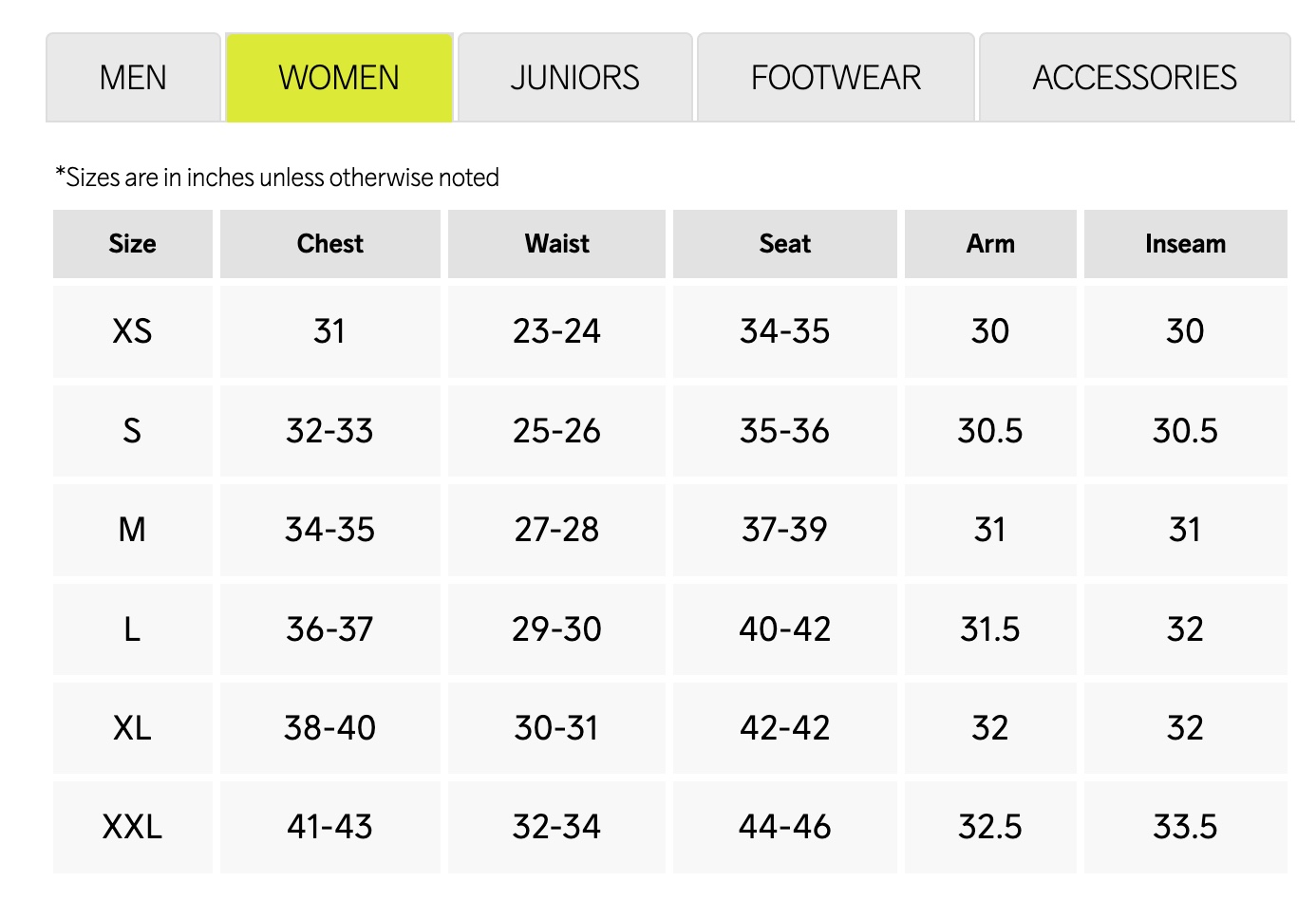Image resolution: width=1316 pixels, height=900 pixels.
Task: Click chest value 32-33 for size S
Action: (329, 431)
